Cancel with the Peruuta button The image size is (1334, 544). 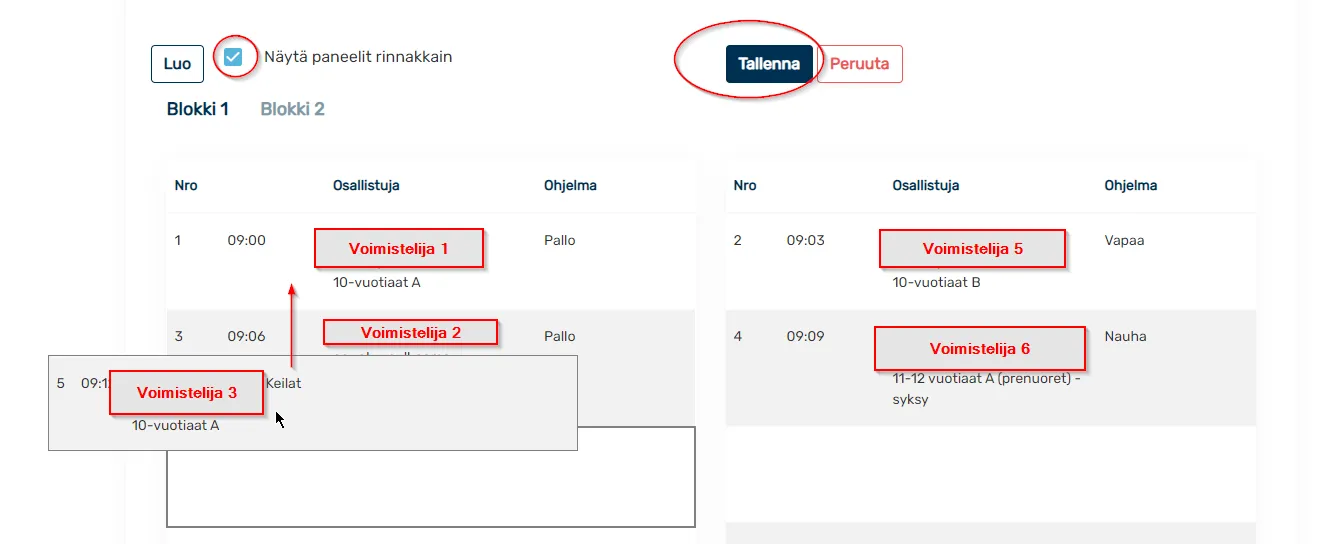pyautogui.click(x=860, y=64)
